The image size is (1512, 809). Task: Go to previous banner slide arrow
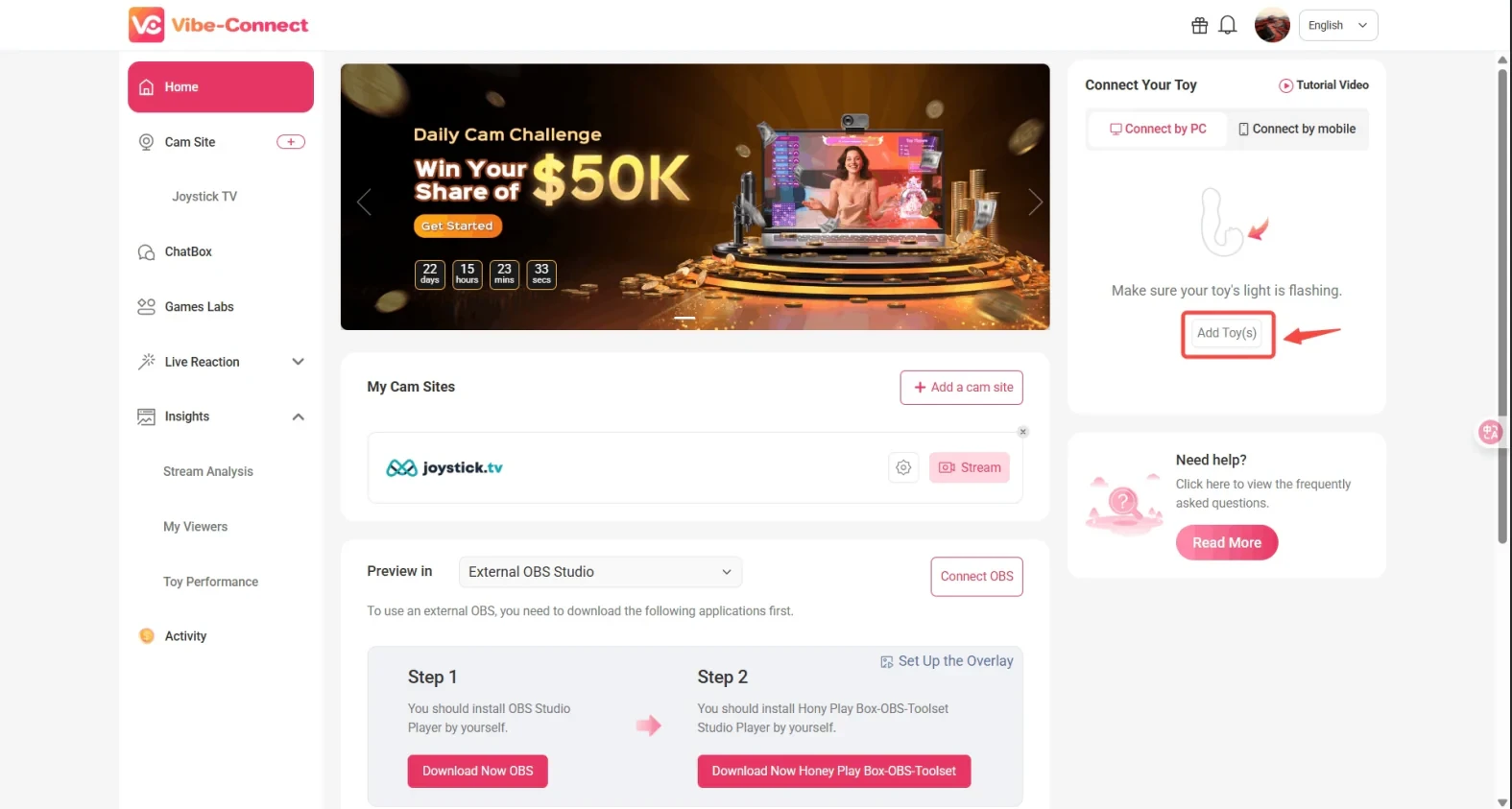tap(364, 202)
